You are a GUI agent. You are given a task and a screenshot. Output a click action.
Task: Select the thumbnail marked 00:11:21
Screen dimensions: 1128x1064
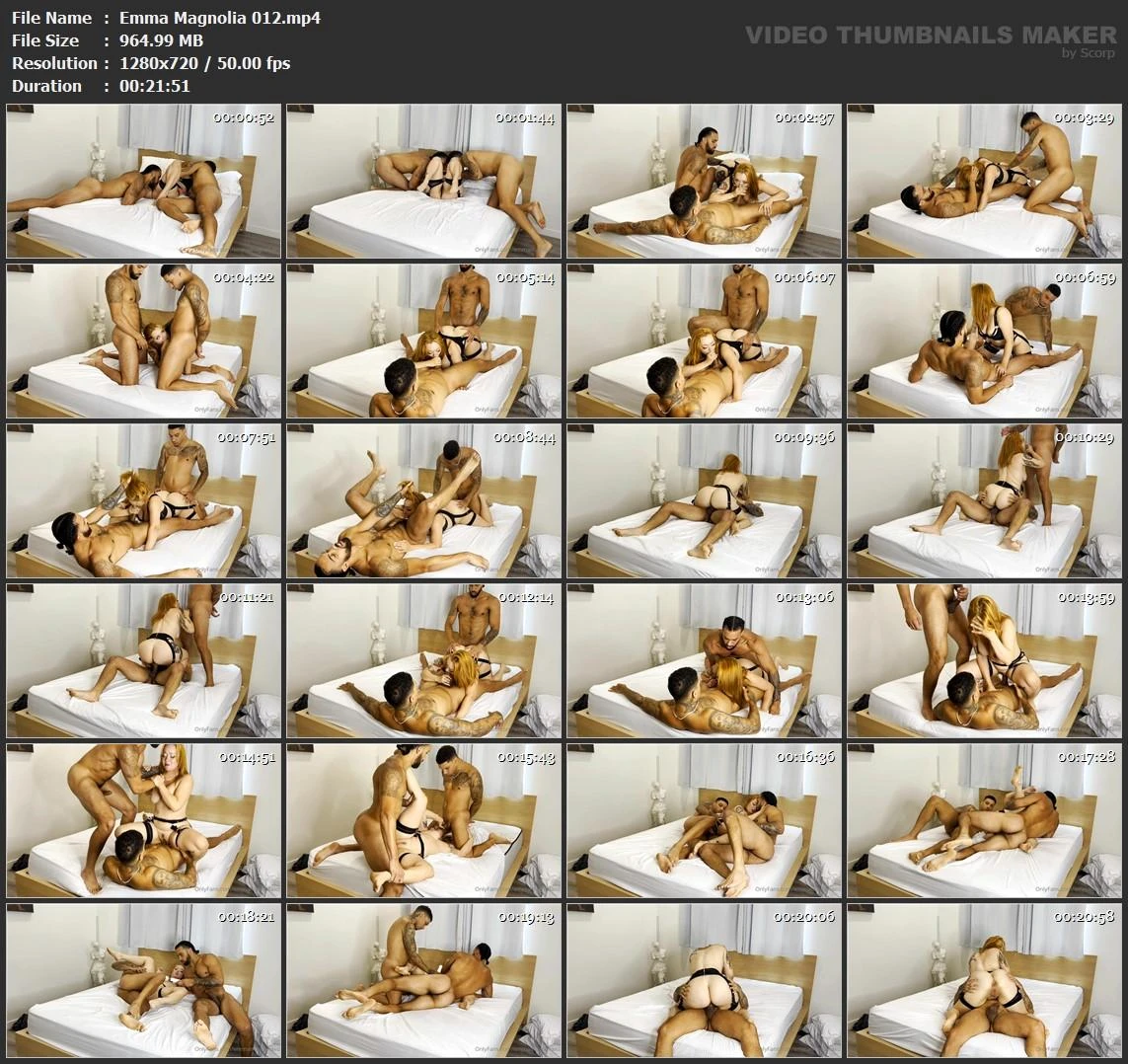click(x=144, y=661)
